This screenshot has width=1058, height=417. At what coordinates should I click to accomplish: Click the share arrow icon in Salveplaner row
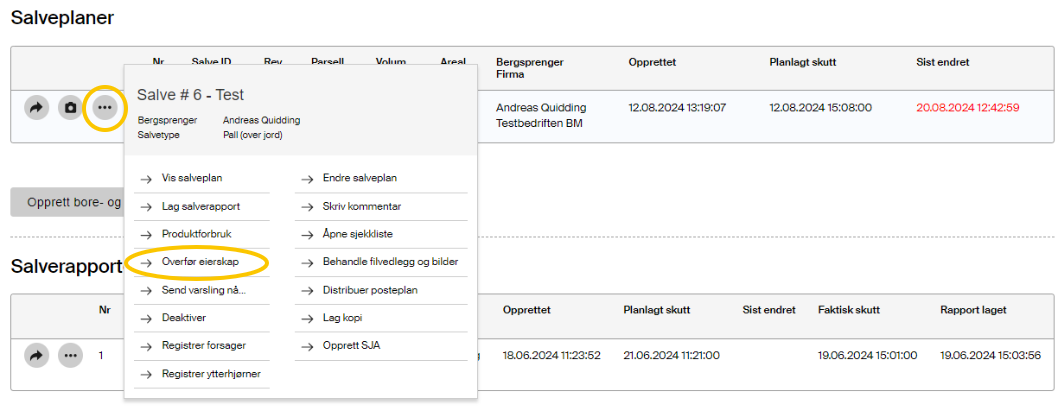[37, 108]
